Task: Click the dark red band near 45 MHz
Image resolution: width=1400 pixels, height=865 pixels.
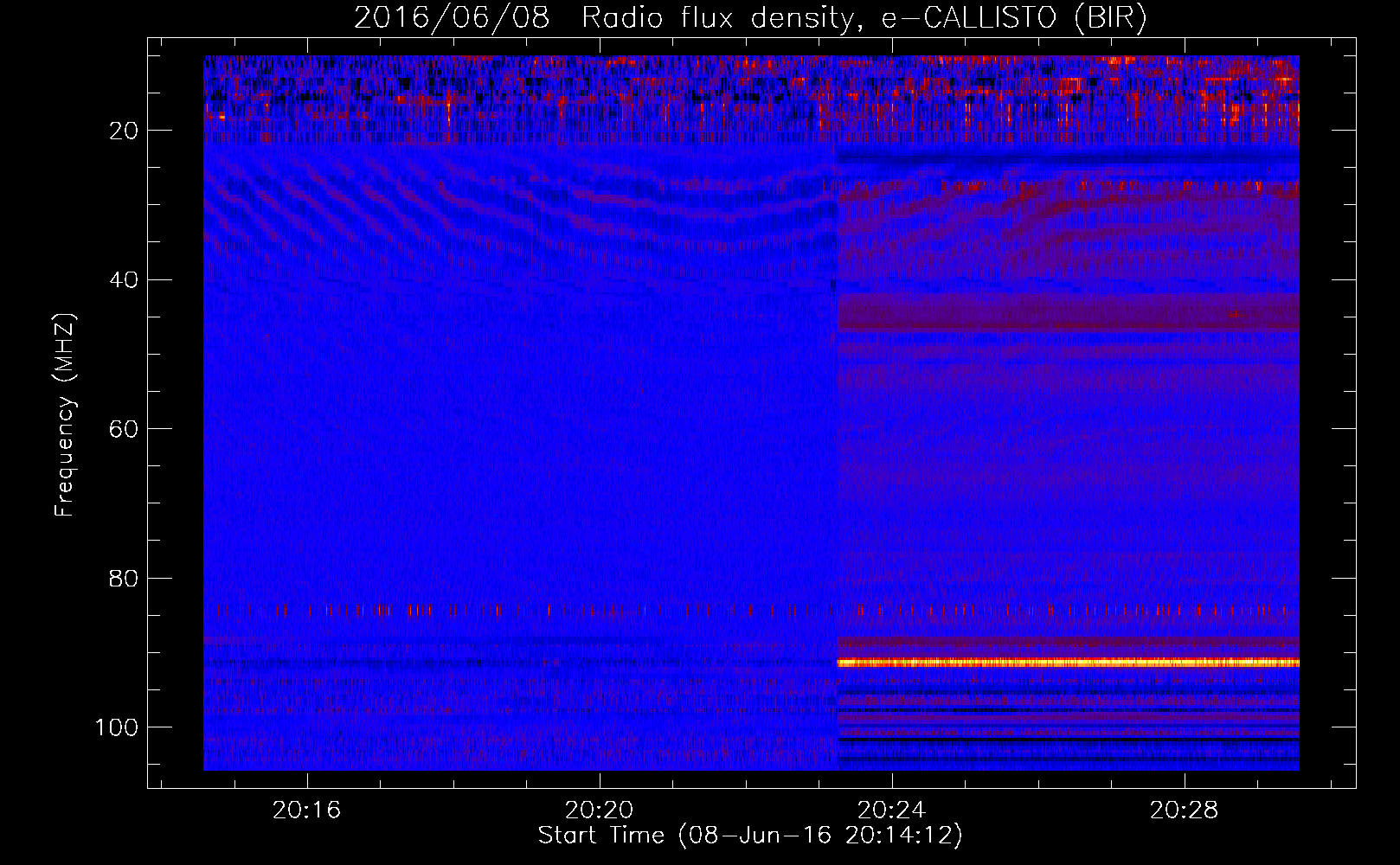Action: 1069,312
